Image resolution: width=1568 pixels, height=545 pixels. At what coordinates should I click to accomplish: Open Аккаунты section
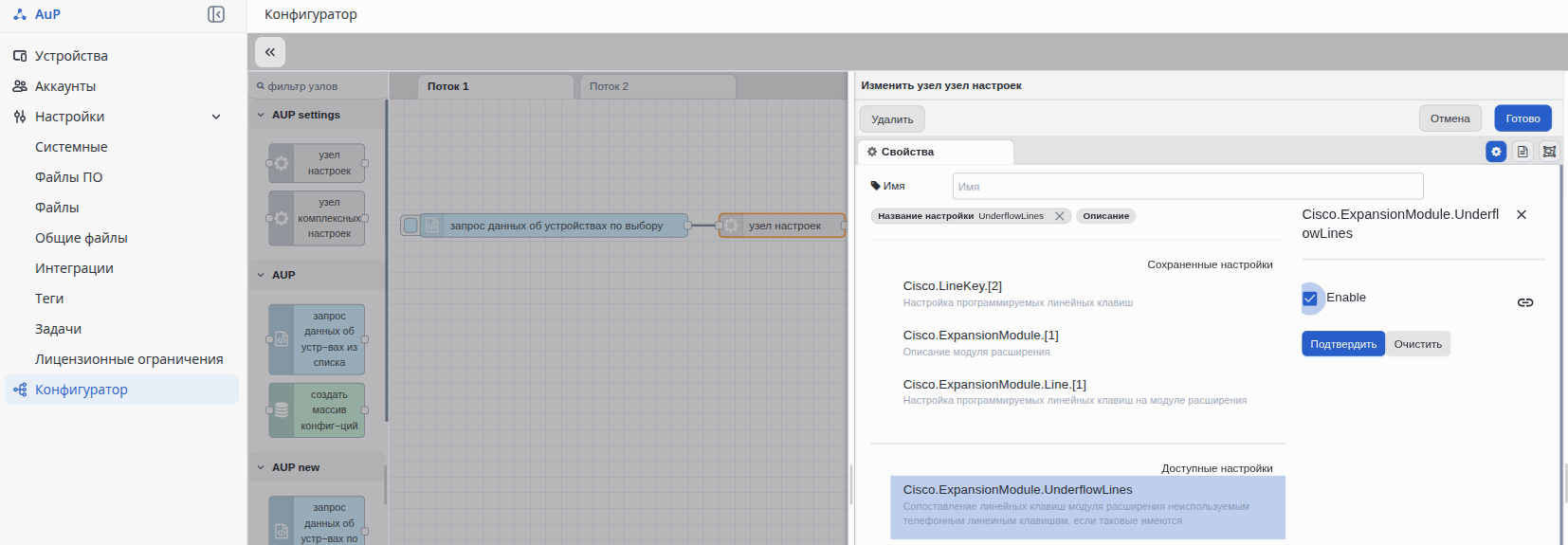click(65, 86)
